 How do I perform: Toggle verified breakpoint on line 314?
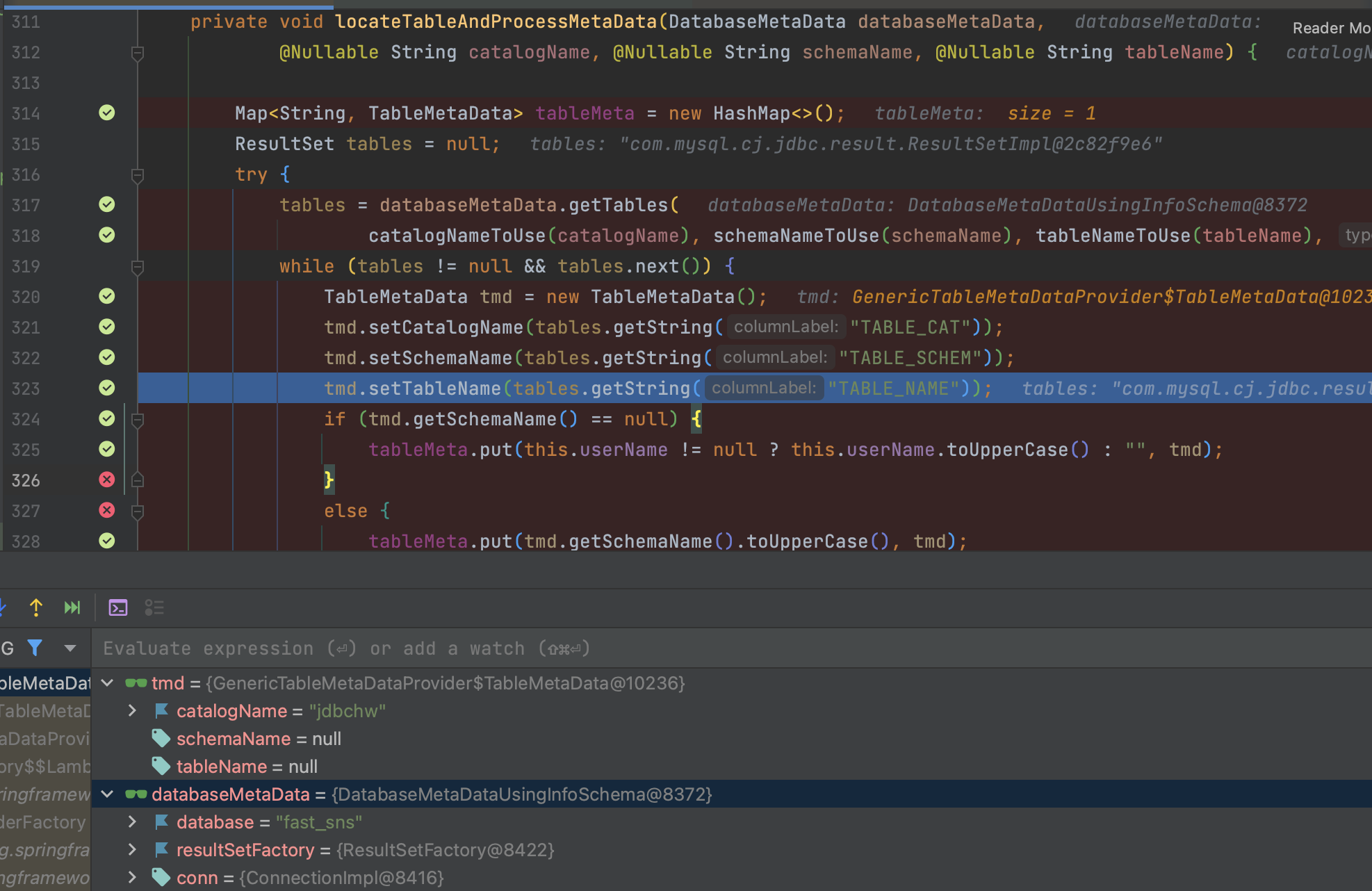[x=106, y=113]
